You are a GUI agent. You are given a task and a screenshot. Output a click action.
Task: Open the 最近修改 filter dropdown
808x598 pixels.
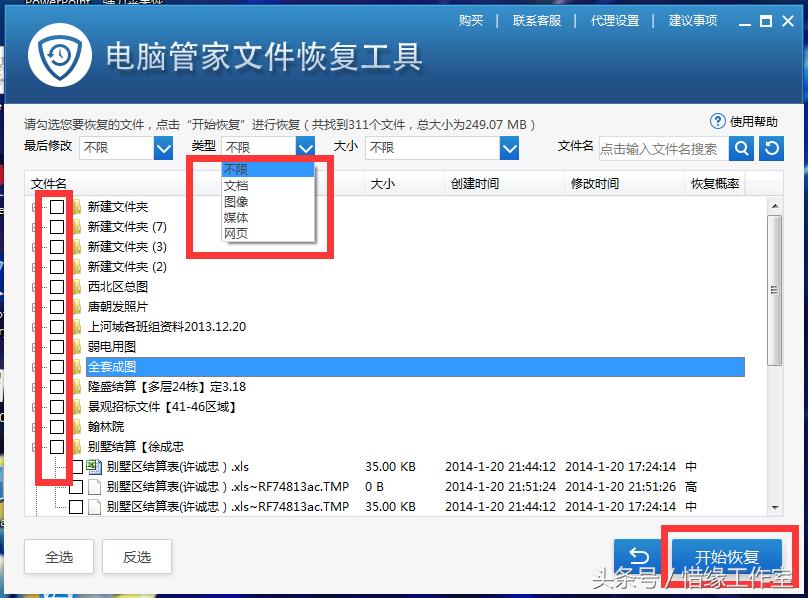pyautogui.click(x=161, y=146)
